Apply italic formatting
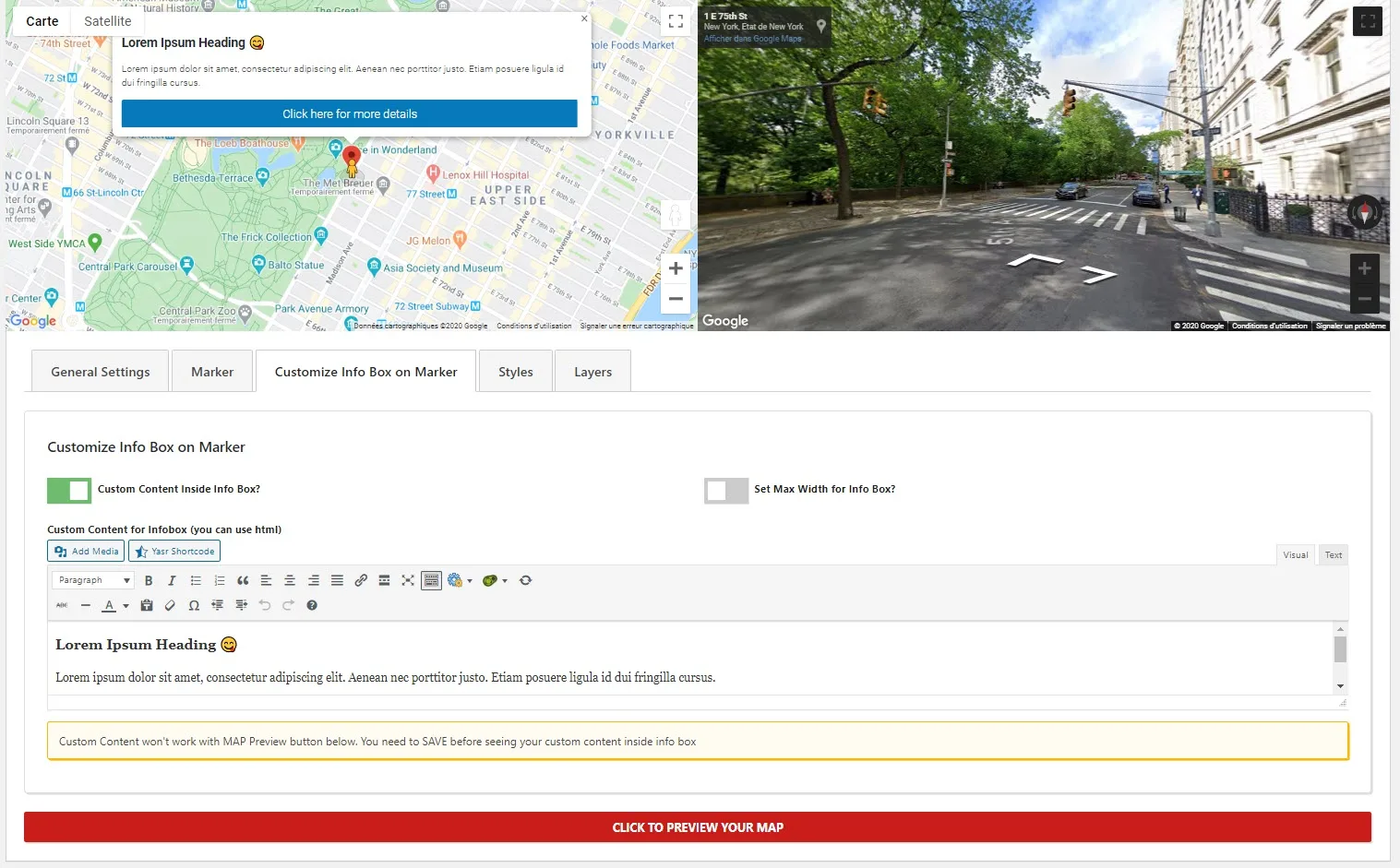Screen dimensions: 1400x868 172,580
